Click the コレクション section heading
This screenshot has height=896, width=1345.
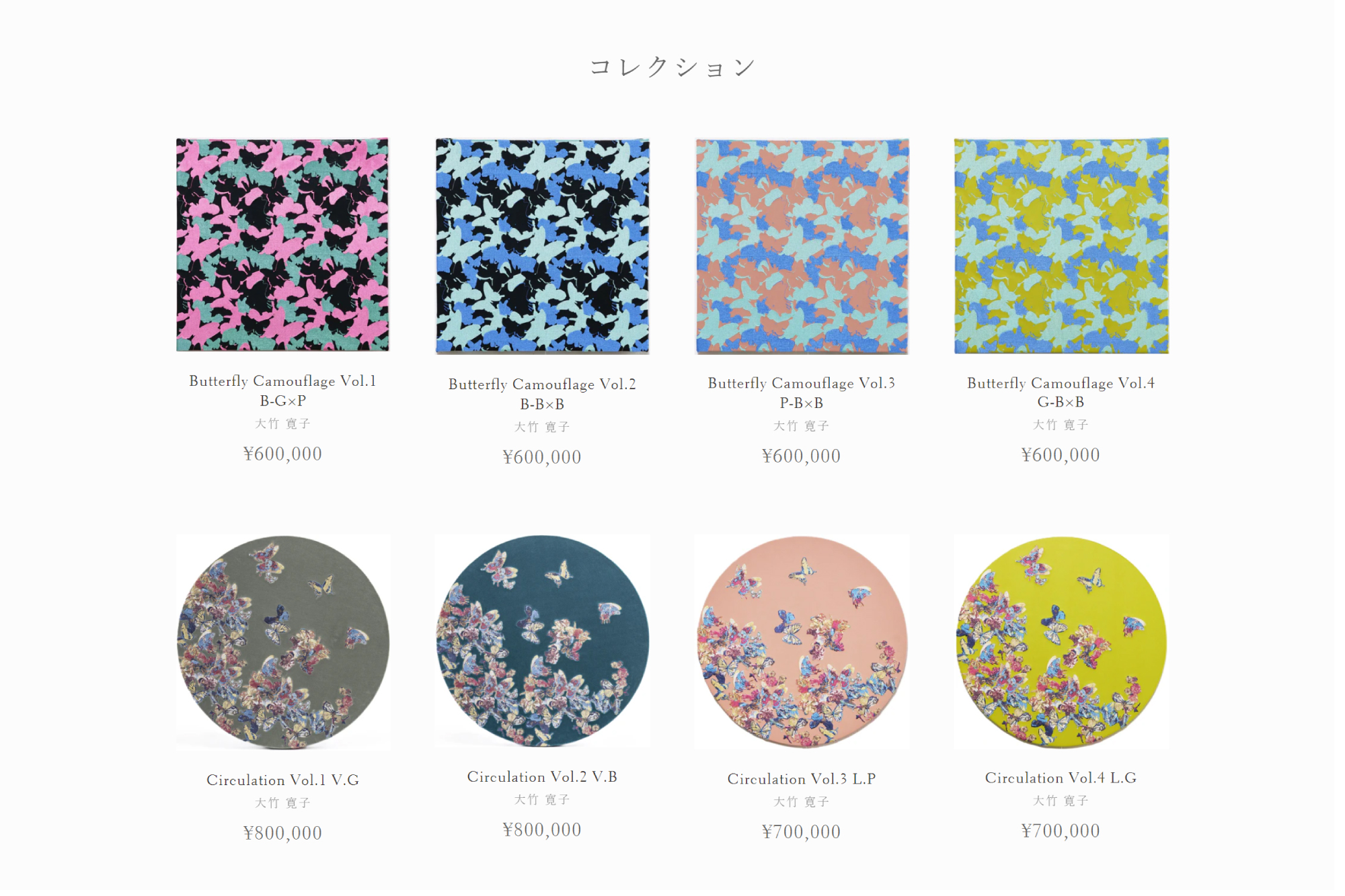tap(672, 67)
